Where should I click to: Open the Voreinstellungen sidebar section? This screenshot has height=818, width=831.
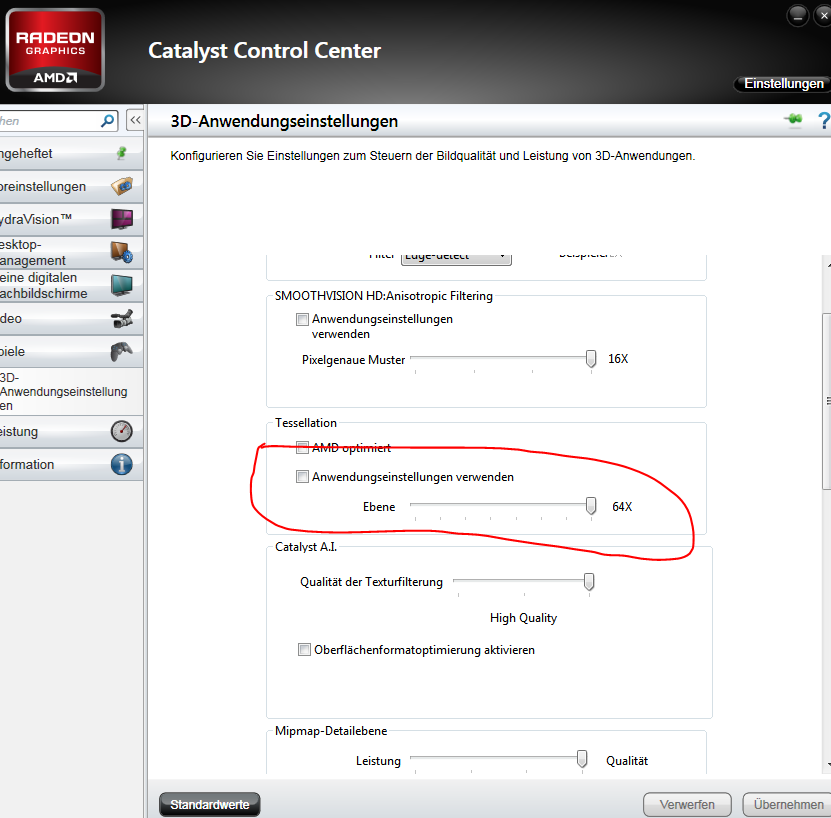click(71, 187)
